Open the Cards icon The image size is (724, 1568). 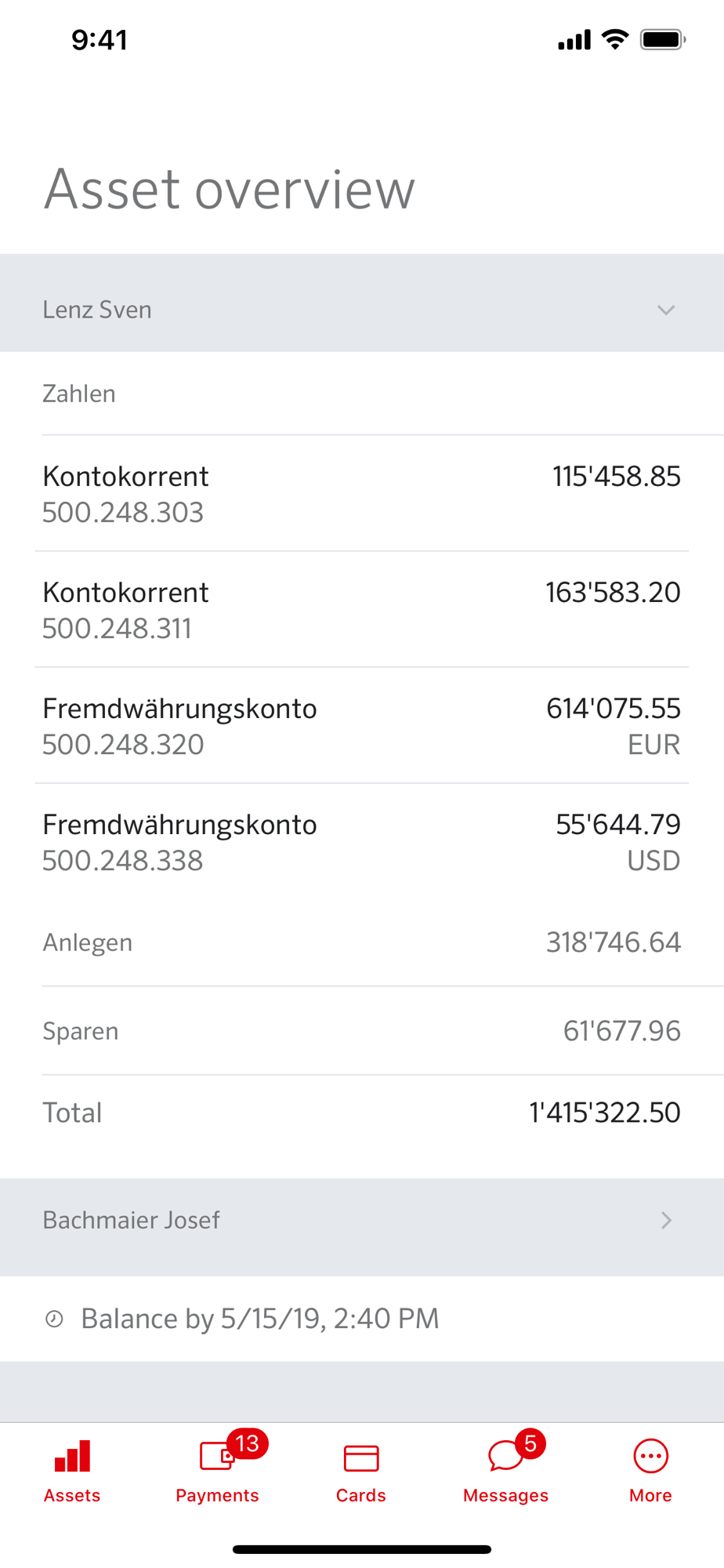click(x=361, y=1458)
